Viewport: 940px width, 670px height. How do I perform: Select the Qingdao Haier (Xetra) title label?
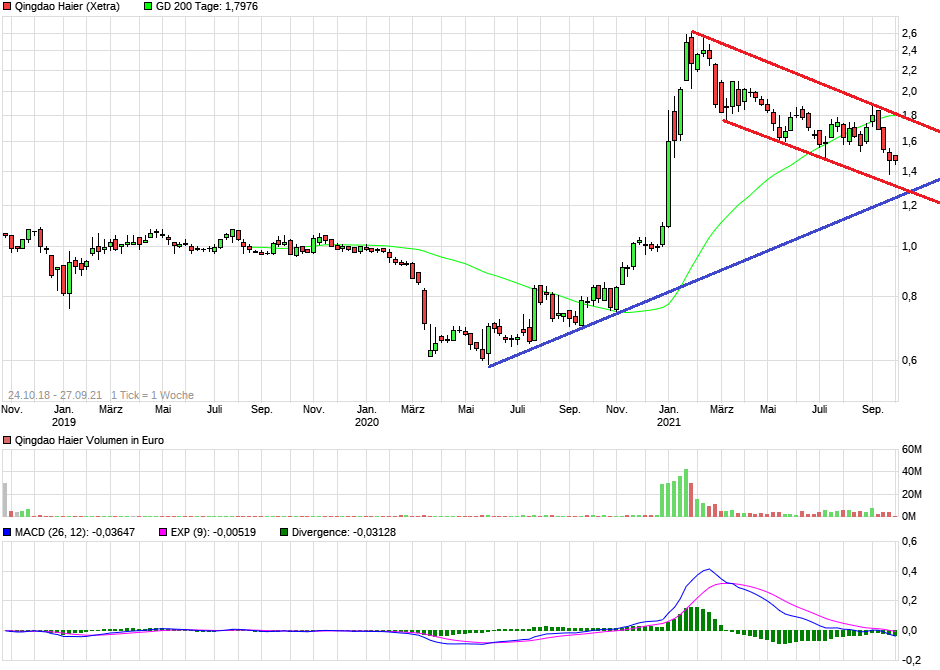(x=67, y=7)
